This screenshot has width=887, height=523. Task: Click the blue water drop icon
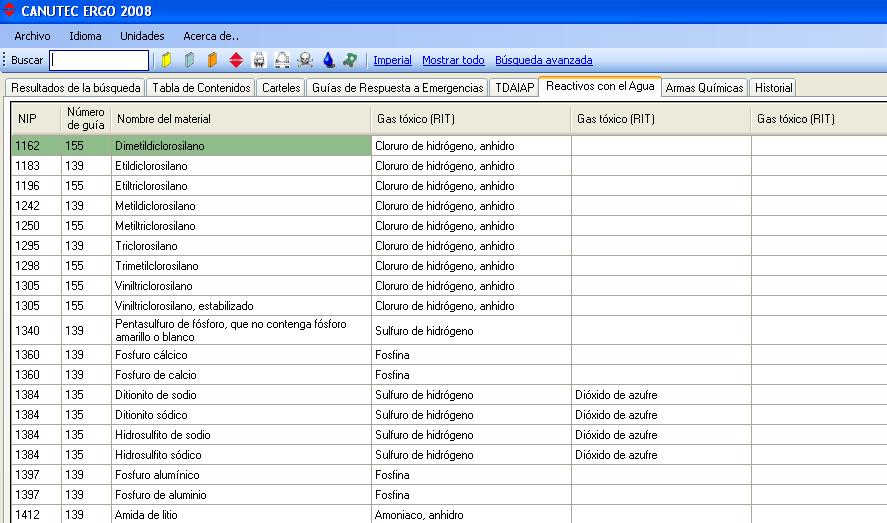click(x=328, y=61)
